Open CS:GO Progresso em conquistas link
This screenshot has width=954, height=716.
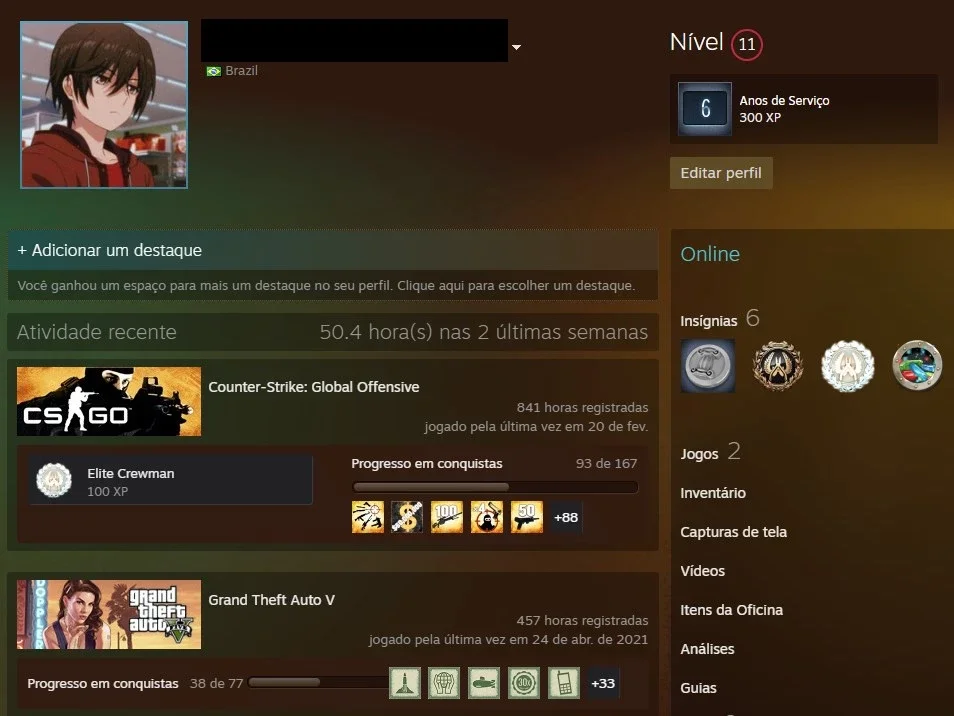click(427, 464)
